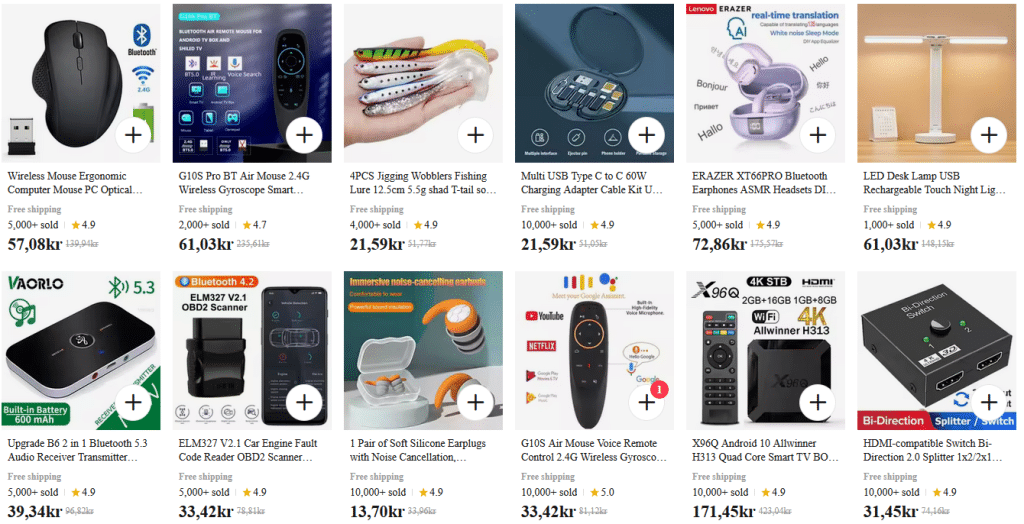This screenshot has width=1024, height=524.
Task: Add X96Q Android TV Box to cart
Action: coord(818,402)
